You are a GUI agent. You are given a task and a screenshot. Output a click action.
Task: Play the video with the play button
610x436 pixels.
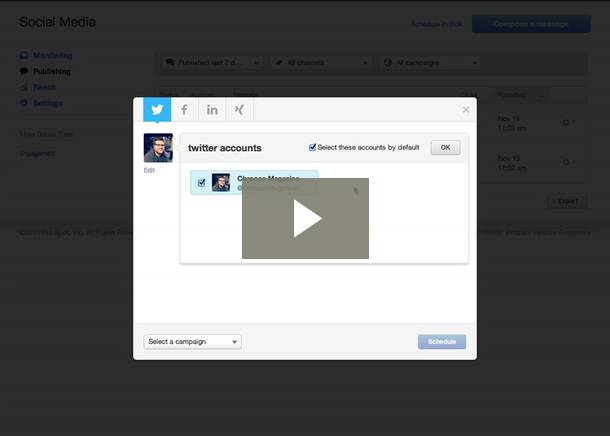tap(305, 218)
